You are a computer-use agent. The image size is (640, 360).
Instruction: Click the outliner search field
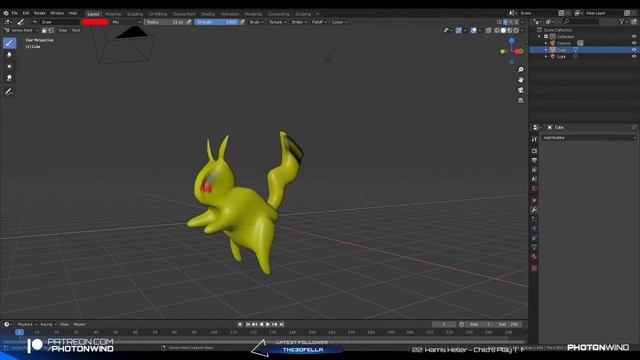(x=581, y=22)
